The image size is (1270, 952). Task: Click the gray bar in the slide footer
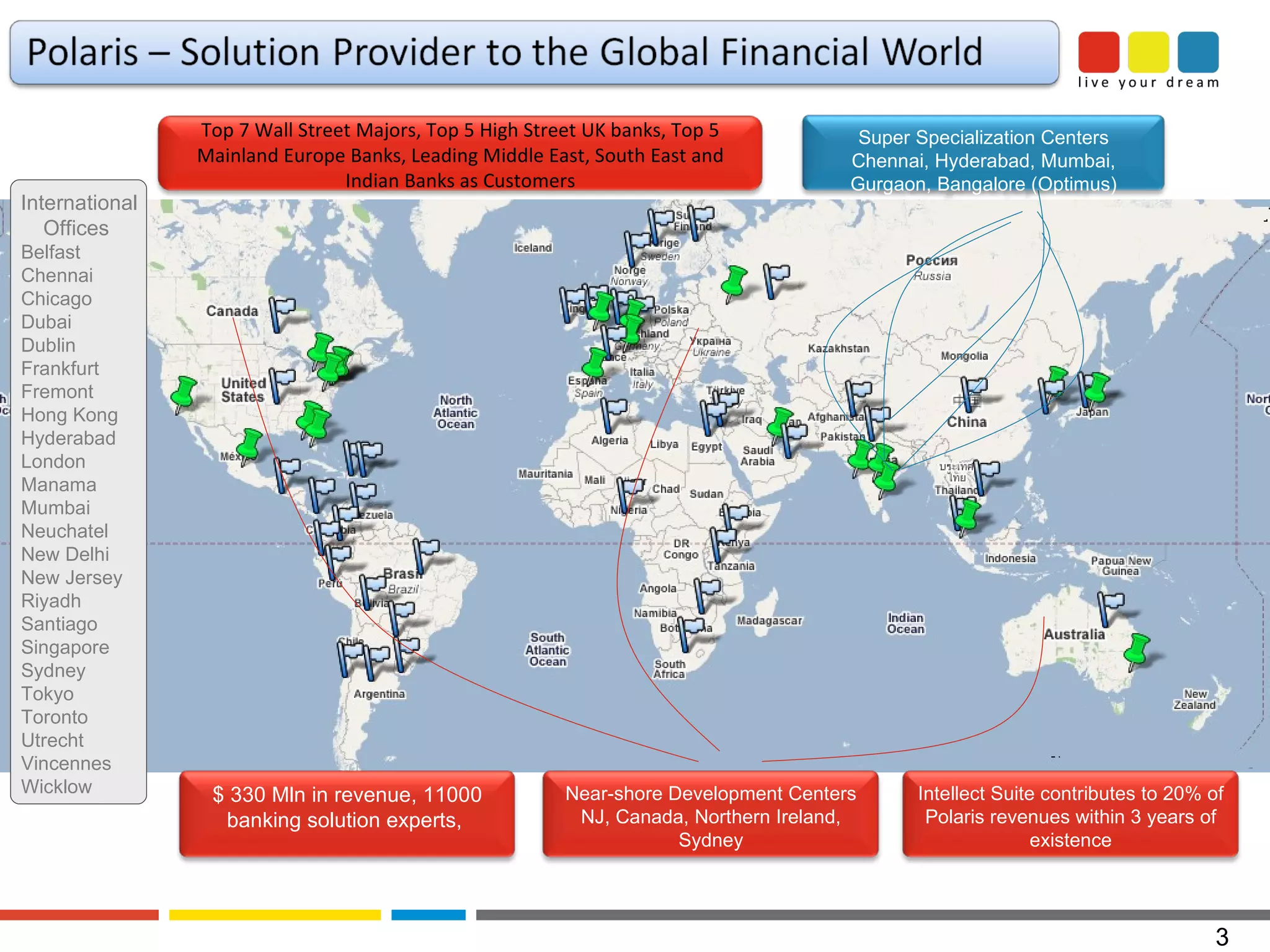click(873, 915)
